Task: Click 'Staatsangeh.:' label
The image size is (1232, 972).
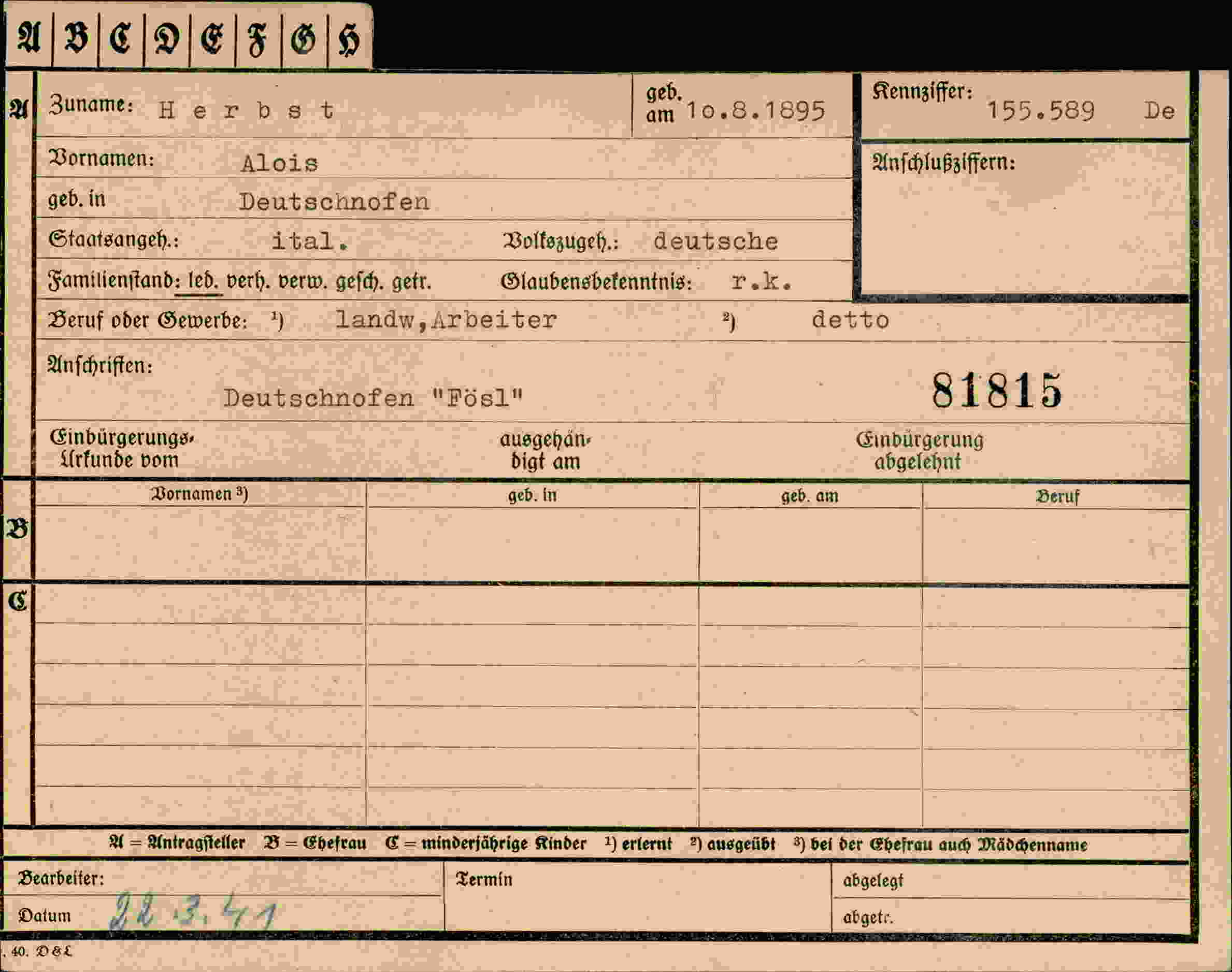Action: (114, 239)
